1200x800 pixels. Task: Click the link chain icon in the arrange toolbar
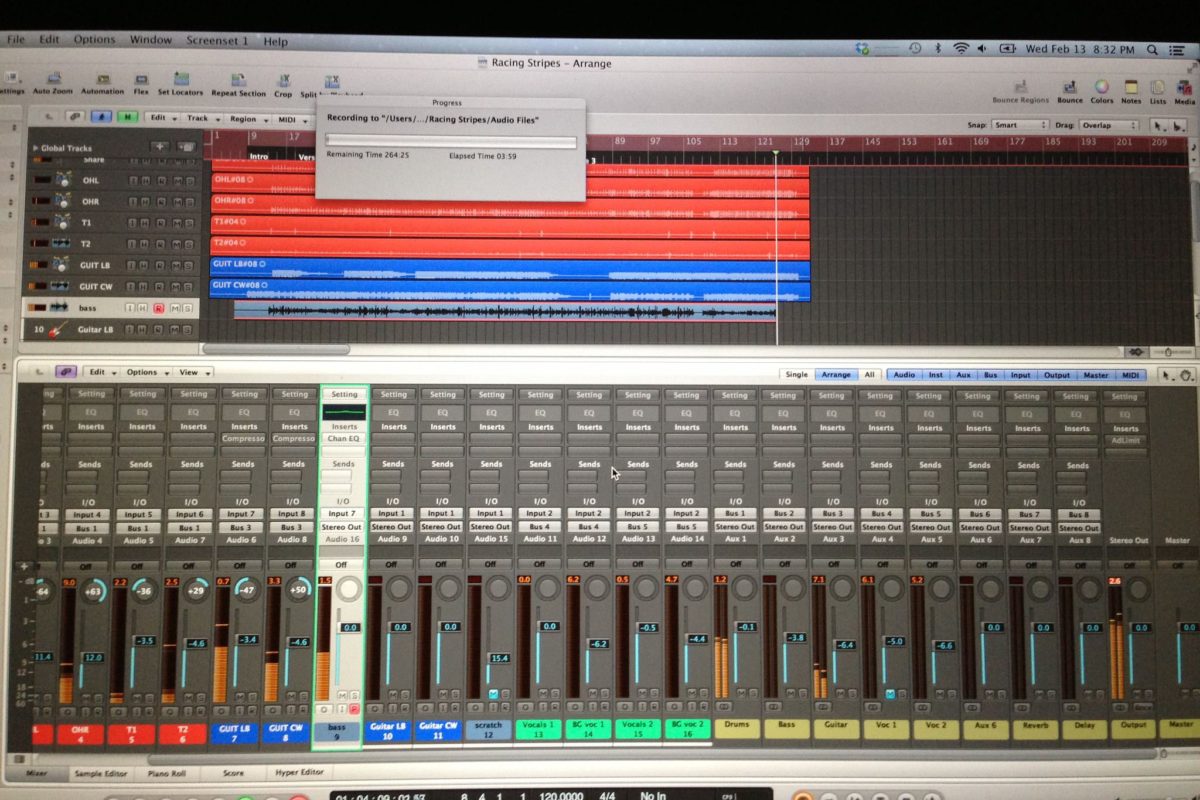(73, 118)
